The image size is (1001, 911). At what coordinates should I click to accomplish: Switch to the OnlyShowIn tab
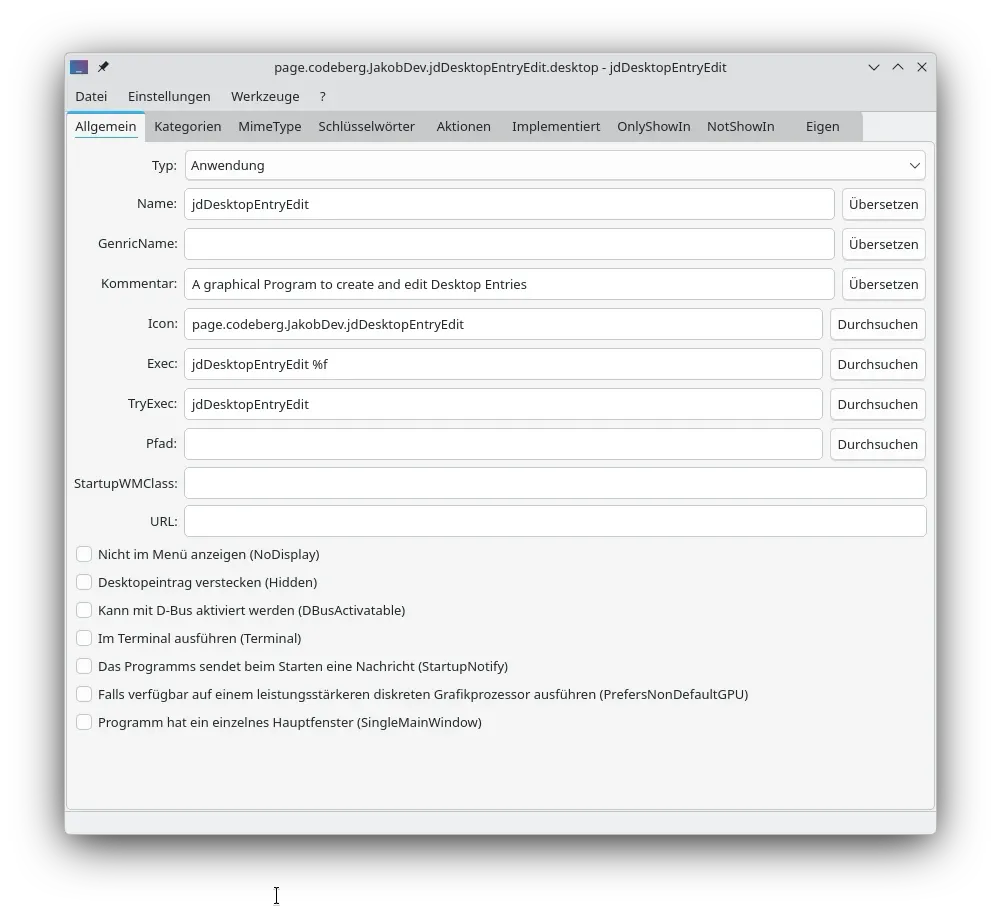[x=654, y=126]
